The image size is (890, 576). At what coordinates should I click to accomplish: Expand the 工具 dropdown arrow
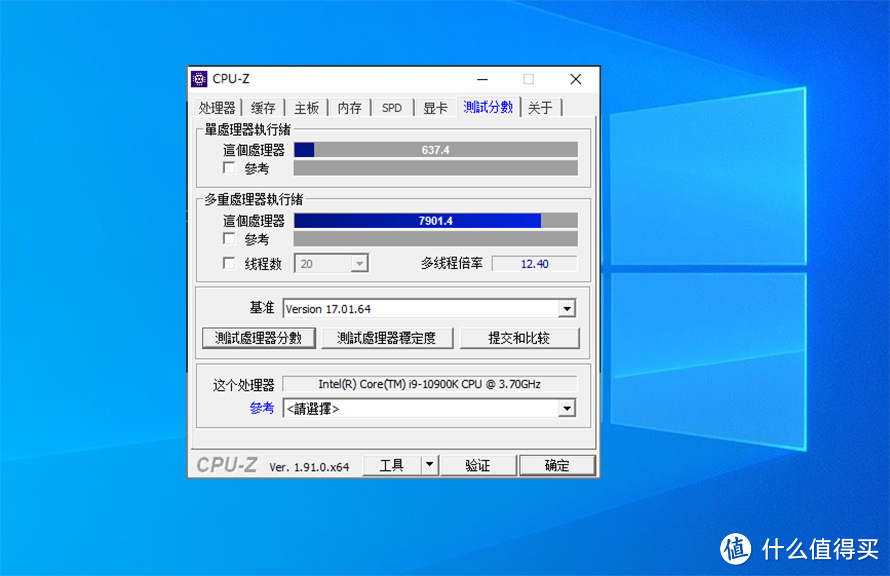[430, 465]
